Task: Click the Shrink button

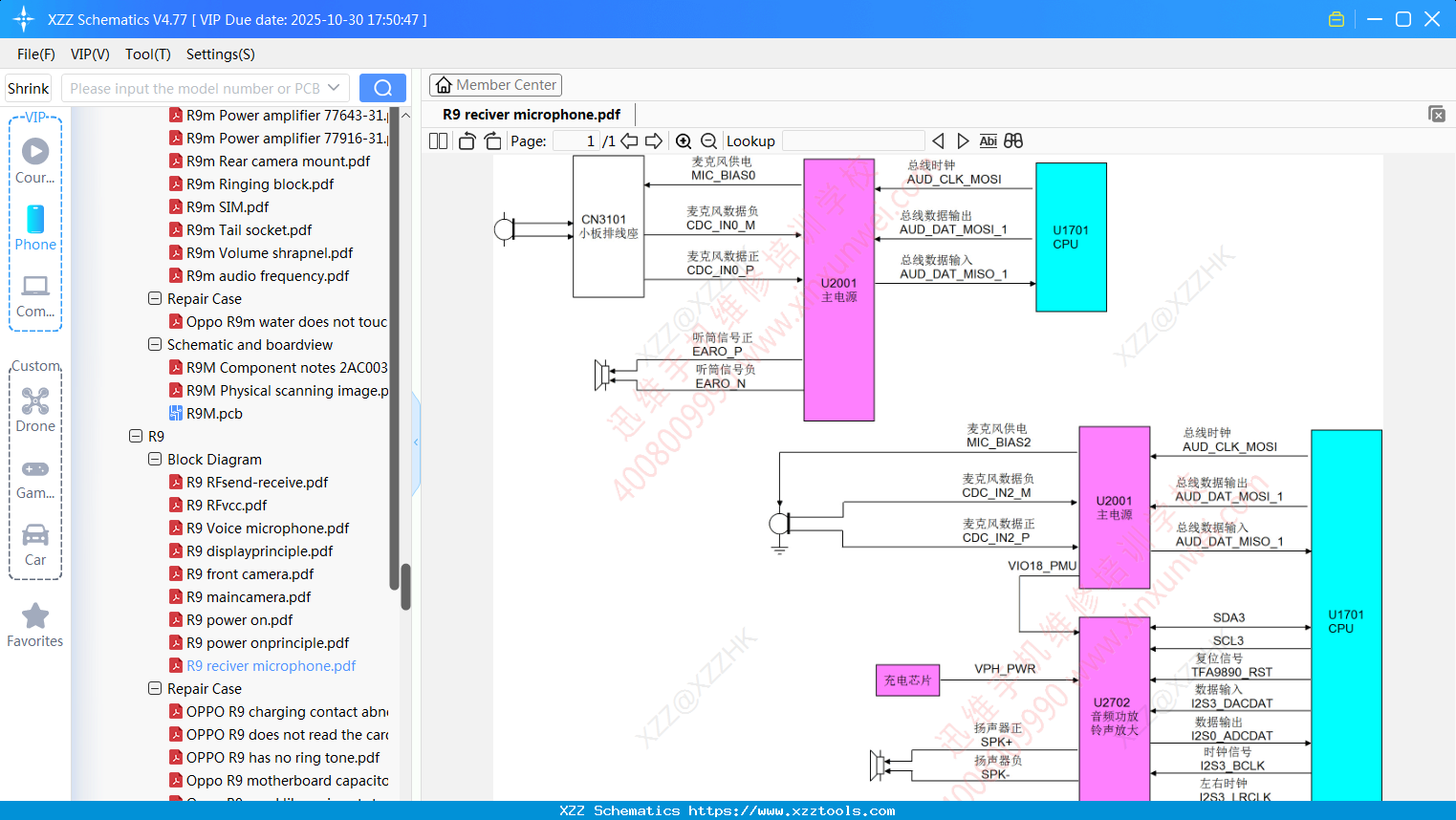Action: (x=29, y=88)
